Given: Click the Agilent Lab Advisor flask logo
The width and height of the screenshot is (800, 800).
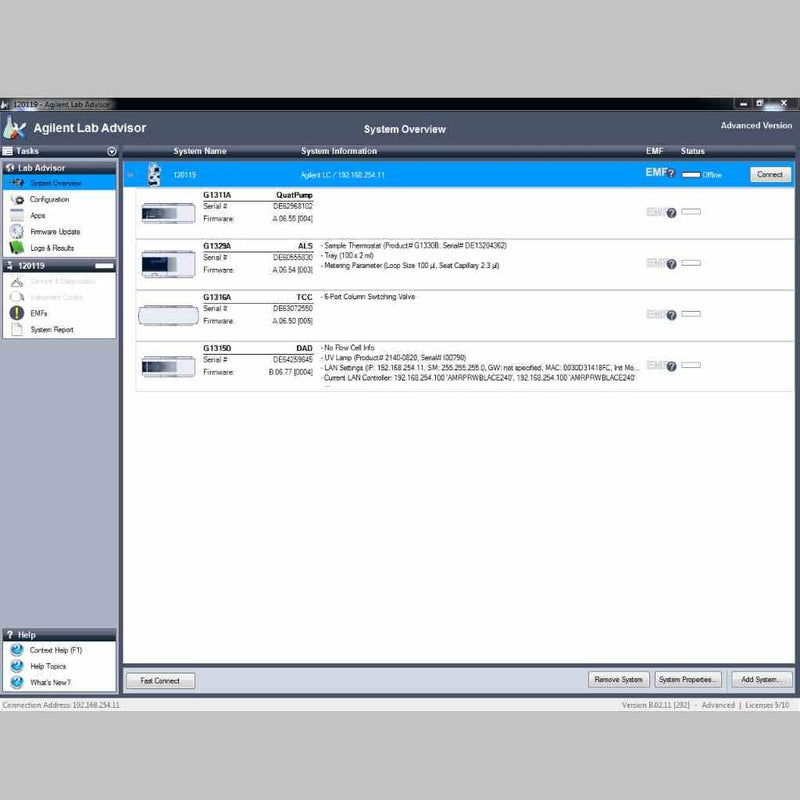Looking at the screenshot, I should click(14, 128).
